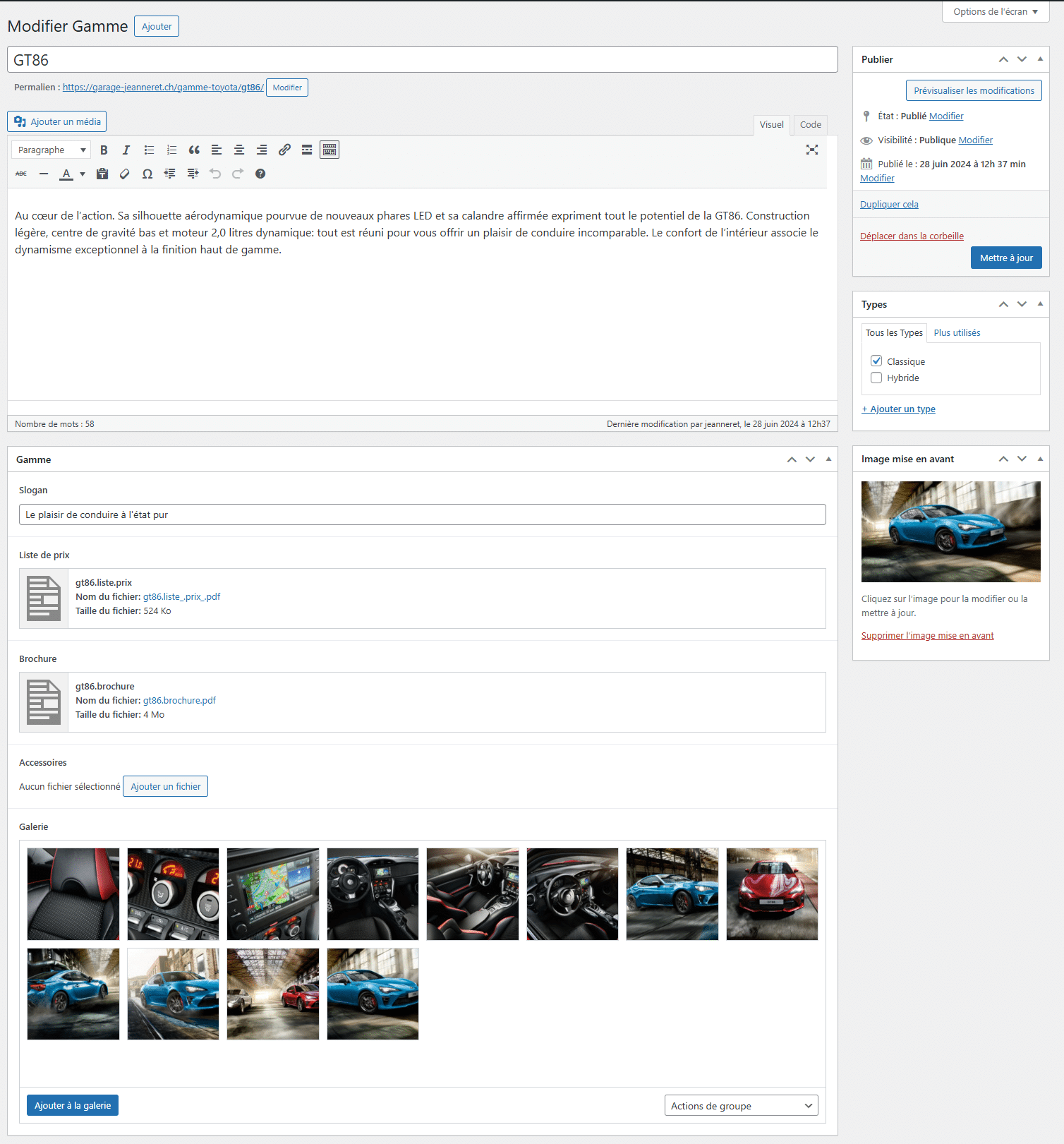
Task: Click the Ajouter un média button
Action: (x=57, y=121)
